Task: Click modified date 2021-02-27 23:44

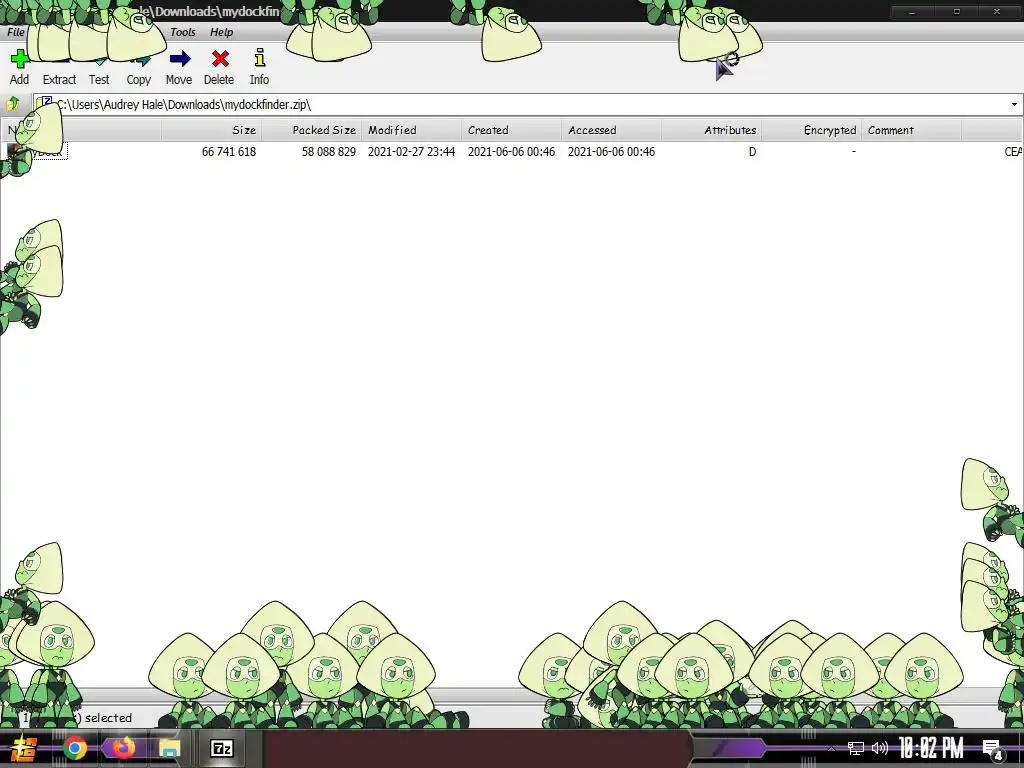Action: tap(411, 152)
